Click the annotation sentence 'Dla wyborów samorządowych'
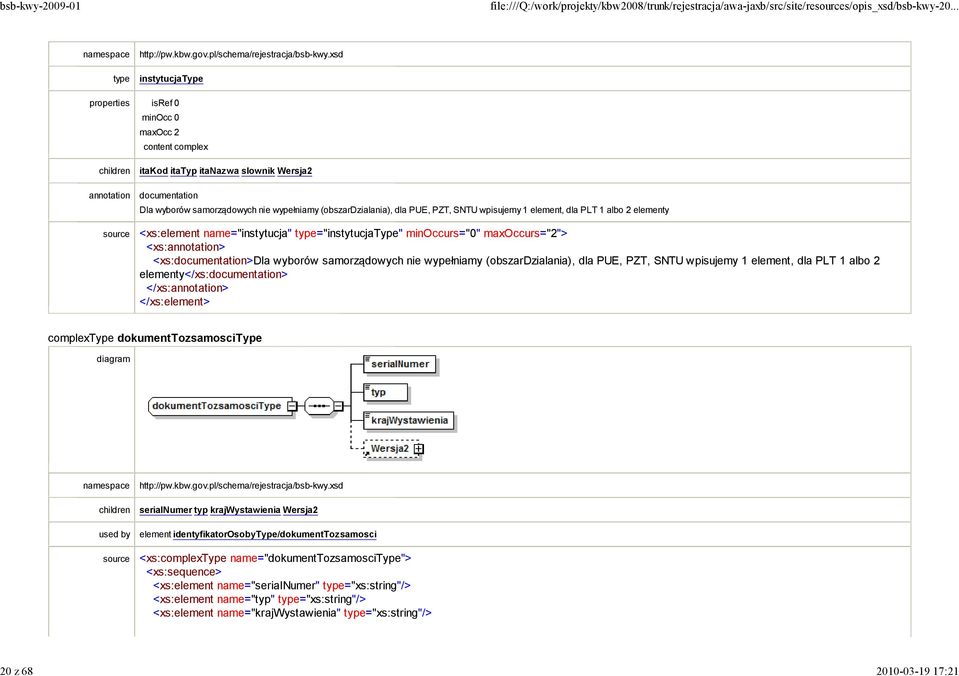 pyautogui.click(x=404, y=210)
